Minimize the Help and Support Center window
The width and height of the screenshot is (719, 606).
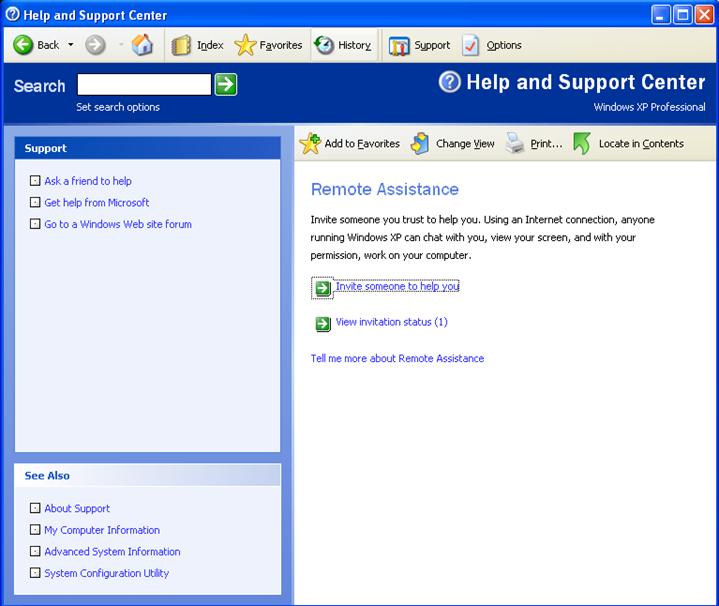pos(660,15)
